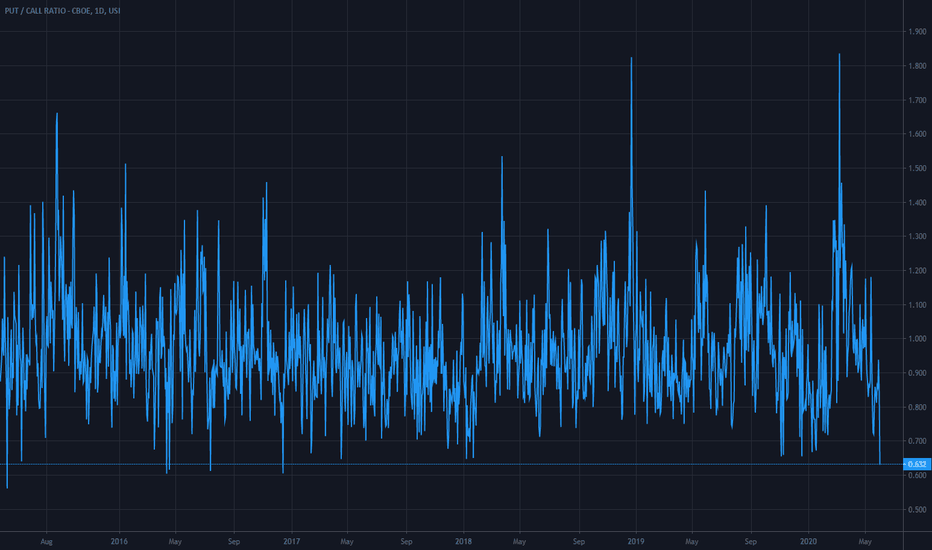The height and width of the screenshot is (550, 932).
Task: Click the 0.632 current price label
Action: (x=917, y=464)
